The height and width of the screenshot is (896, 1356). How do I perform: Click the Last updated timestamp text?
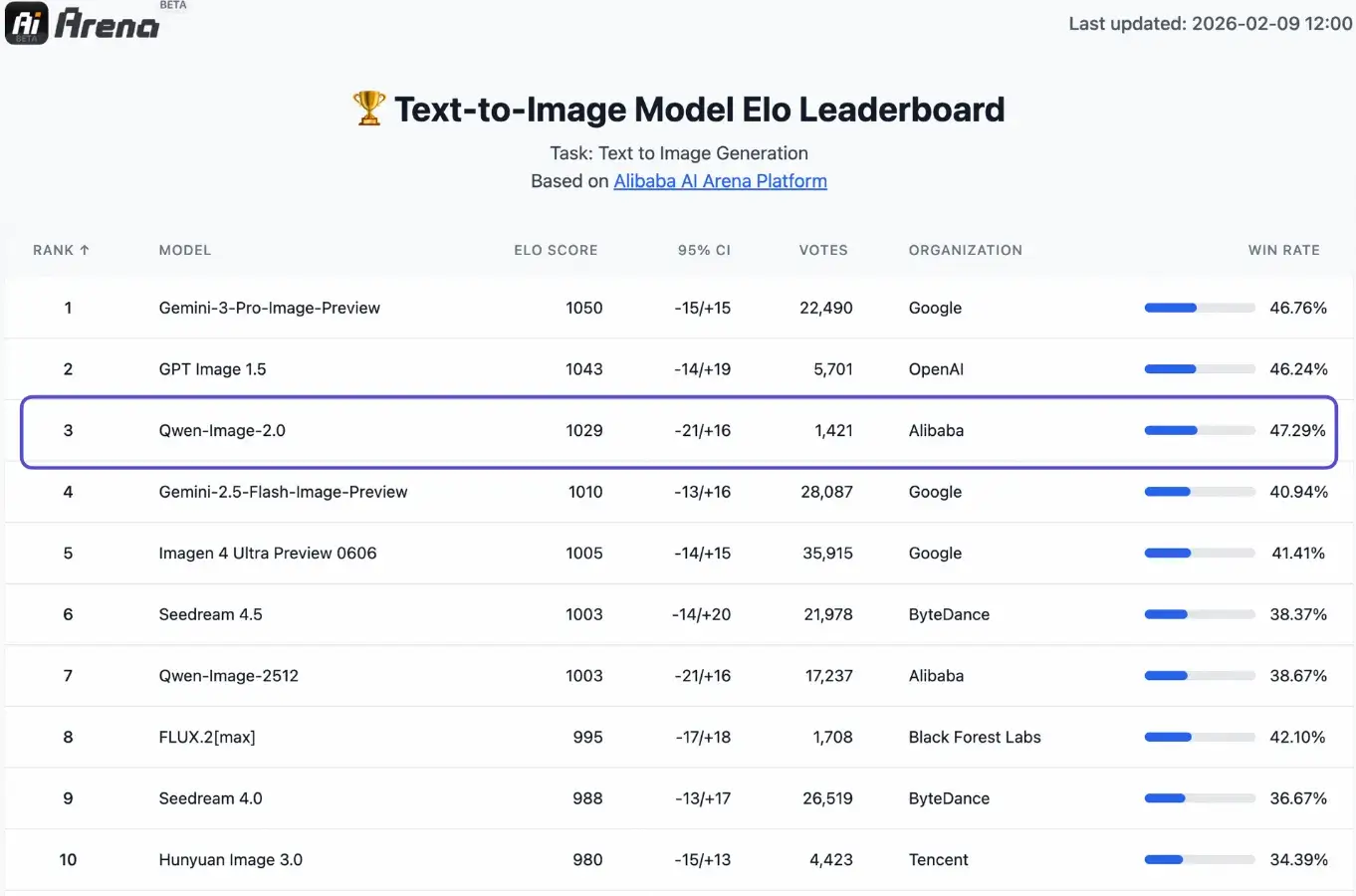(1210, 24)
